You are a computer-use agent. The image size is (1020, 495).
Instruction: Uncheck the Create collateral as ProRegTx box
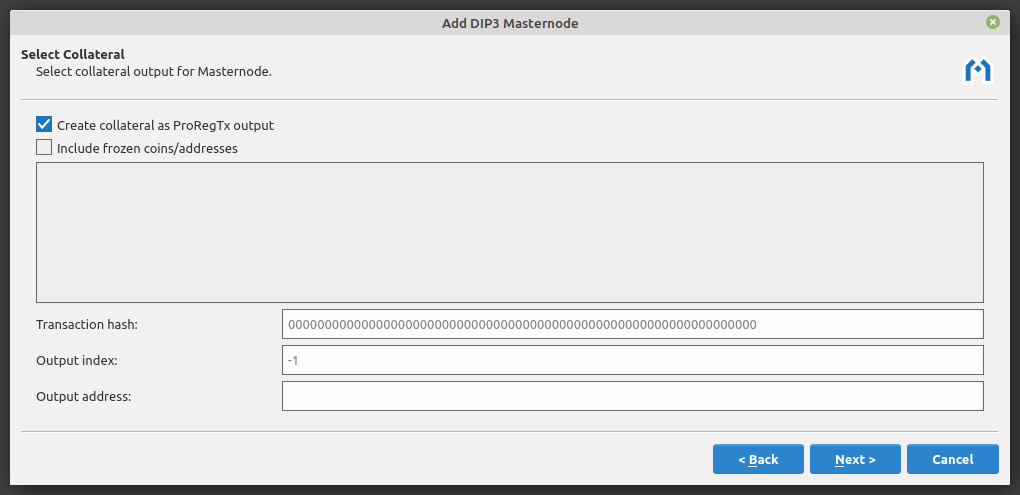(x=44, y=125)
